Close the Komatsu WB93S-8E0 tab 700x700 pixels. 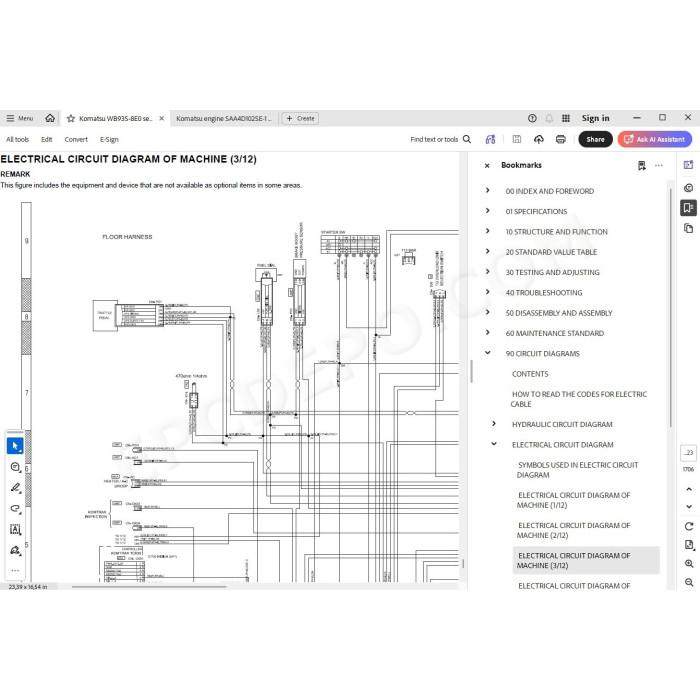click(162, 118)
